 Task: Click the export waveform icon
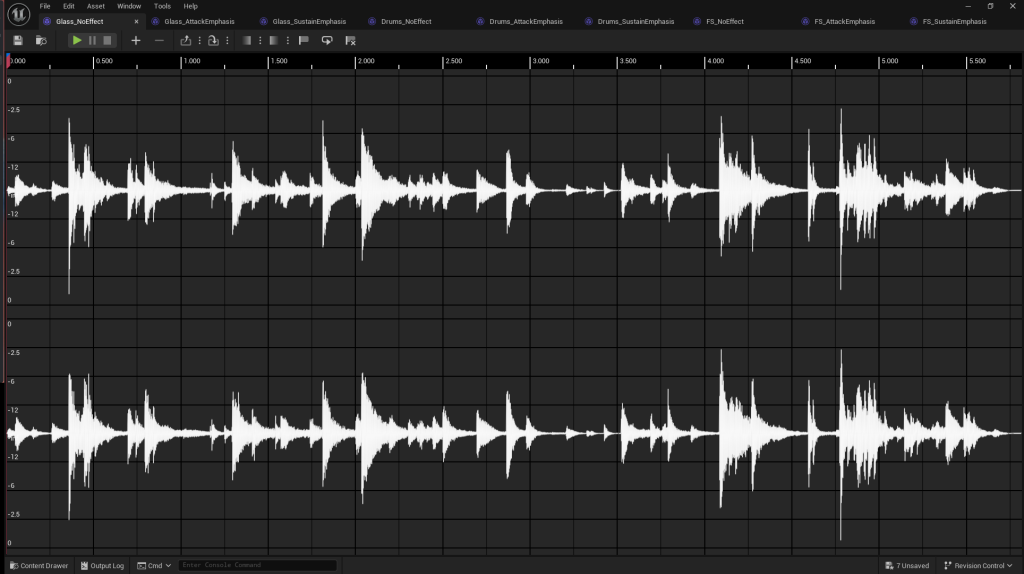coord(185,40)
